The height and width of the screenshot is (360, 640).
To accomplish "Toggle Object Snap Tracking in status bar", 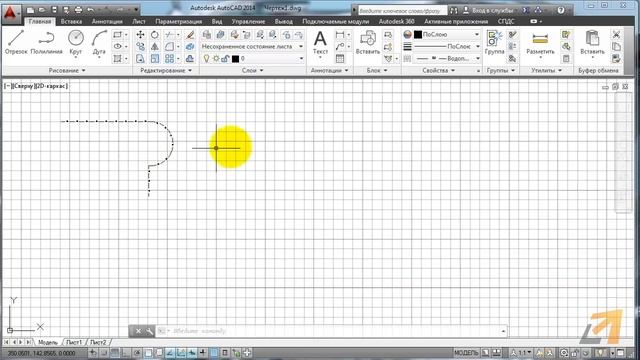I will coord(170,353).
